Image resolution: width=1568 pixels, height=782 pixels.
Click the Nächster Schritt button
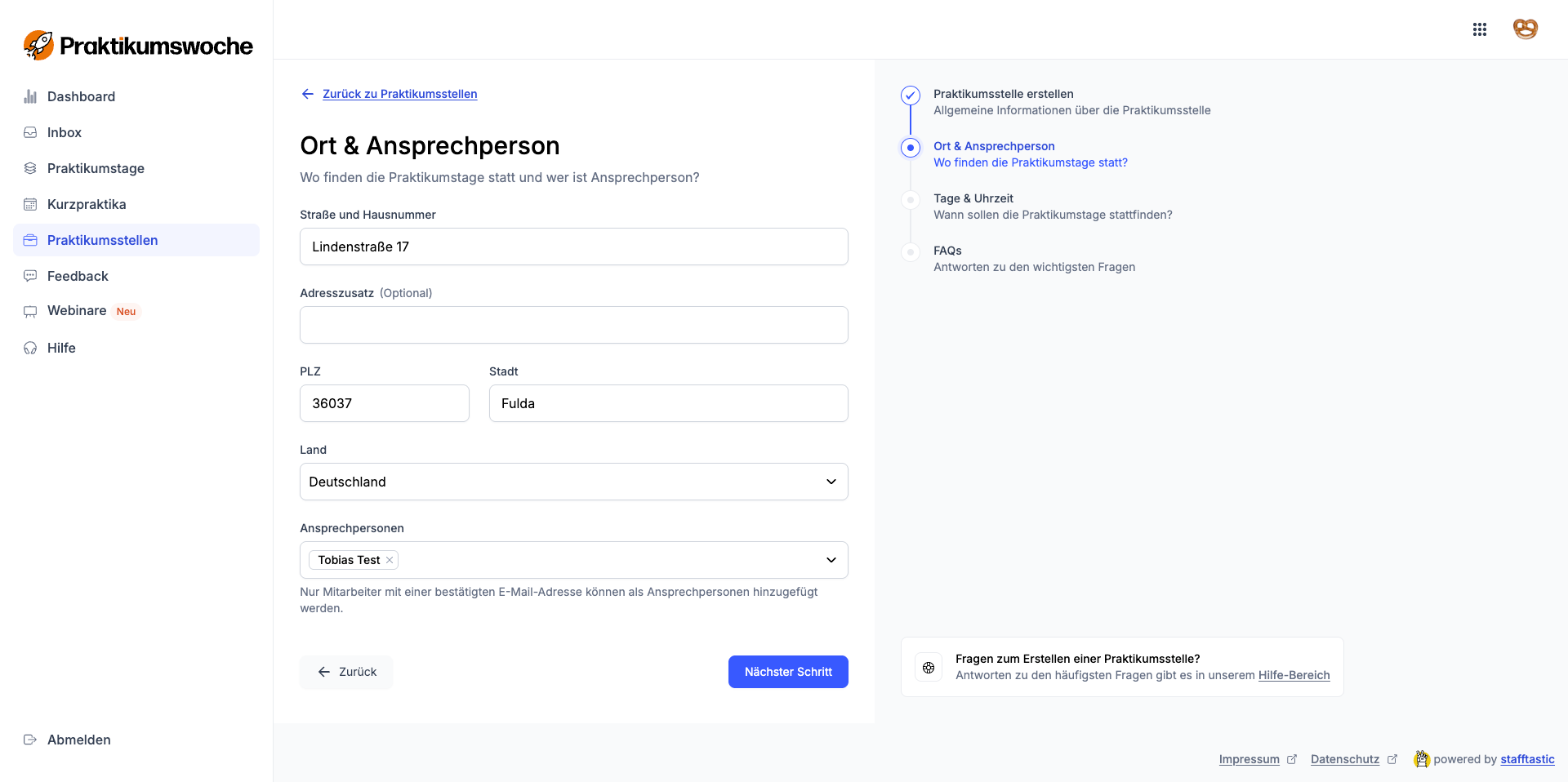tap(787, 672)
